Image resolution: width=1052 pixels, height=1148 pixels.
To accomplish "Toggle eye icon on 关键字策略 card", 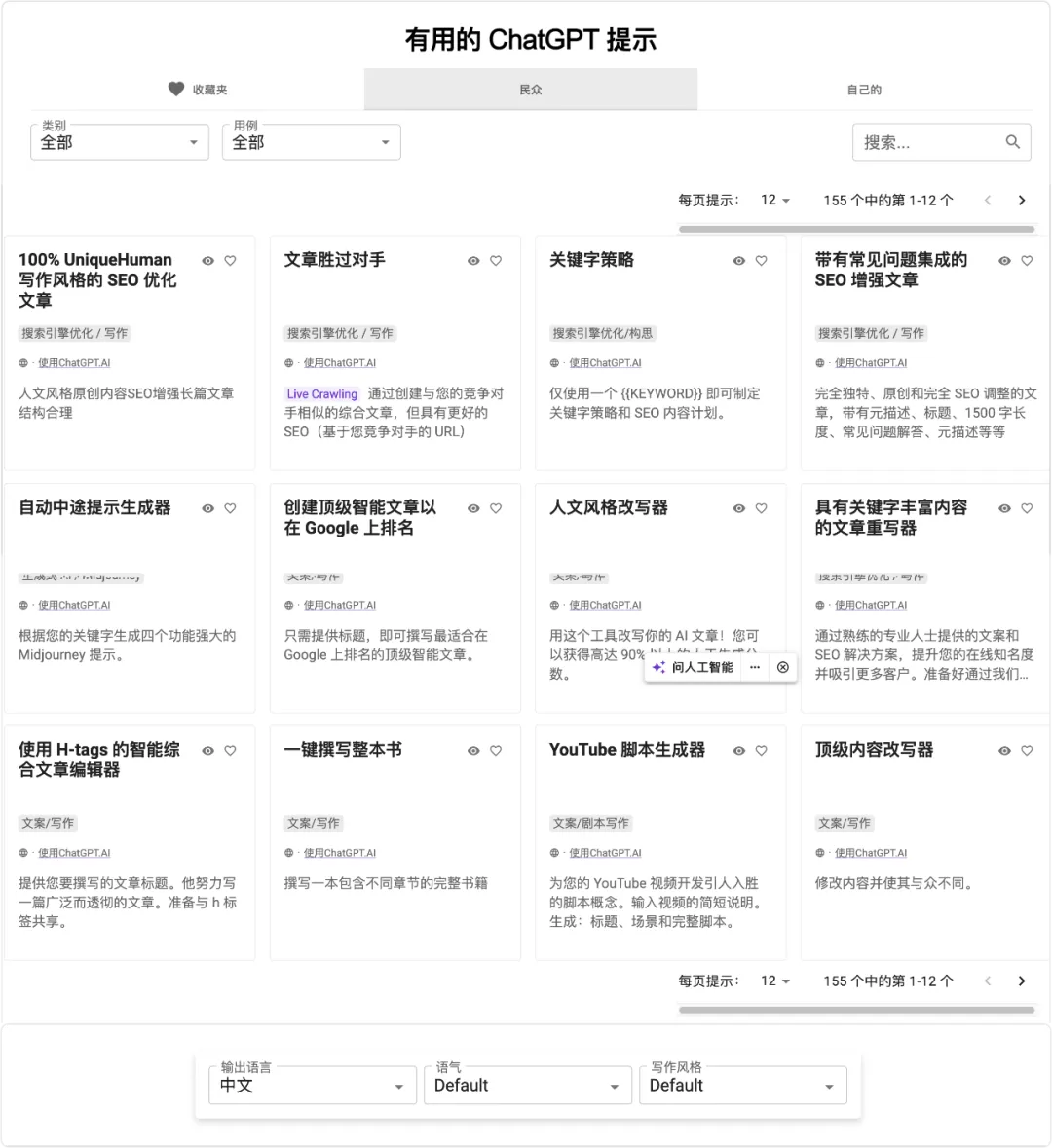I will [738, 261].
